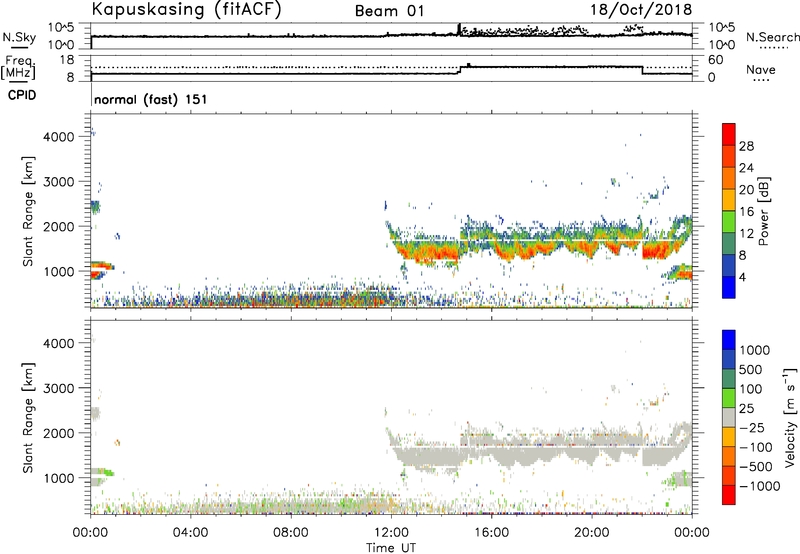This screenshot has height=554, width=800.
Task: Click the blue bottom segment of power colorbar
Action: (729, 287)
